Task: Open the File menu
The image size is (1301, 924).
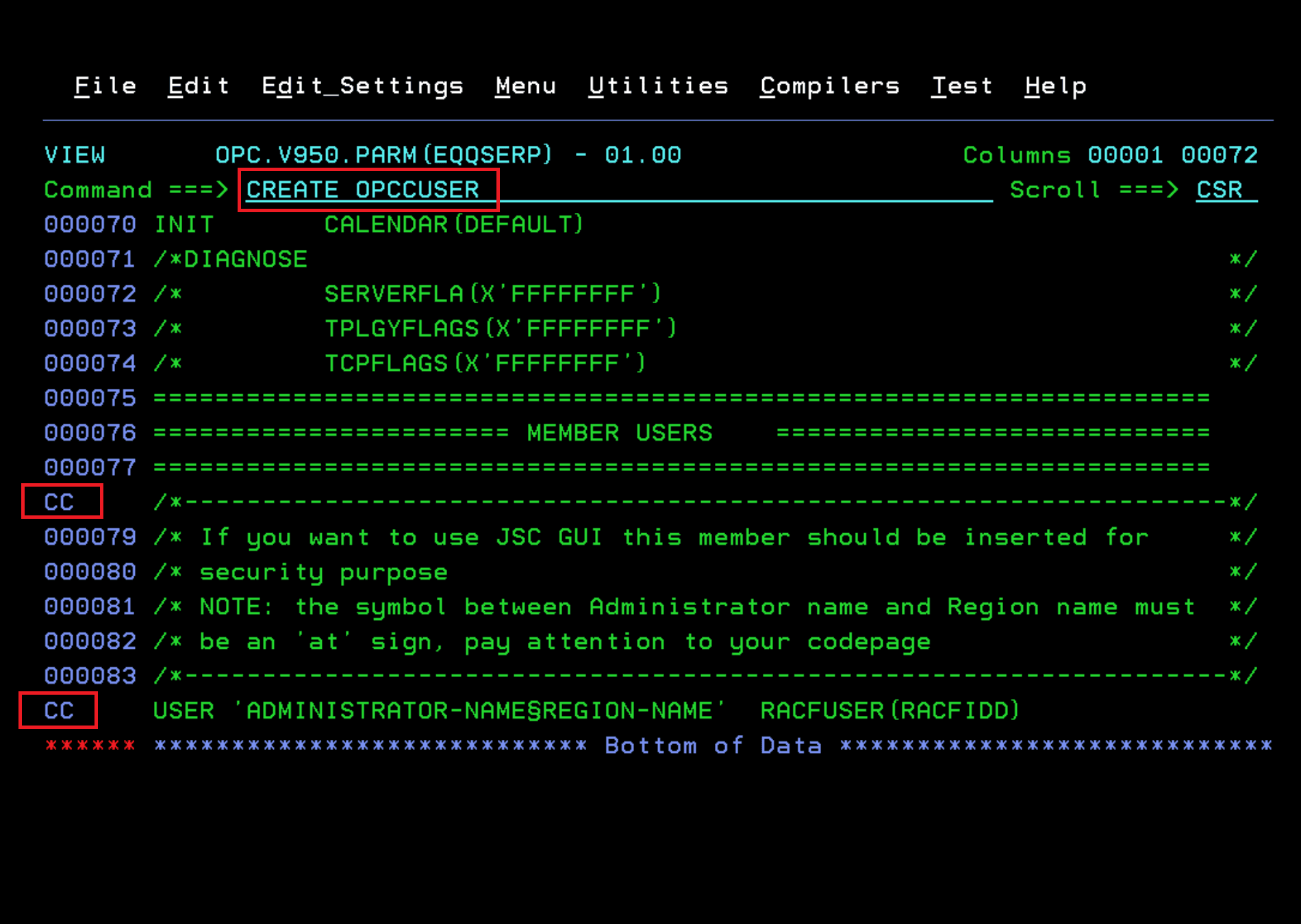Action: pyautogui.click(x=105, y=86)
